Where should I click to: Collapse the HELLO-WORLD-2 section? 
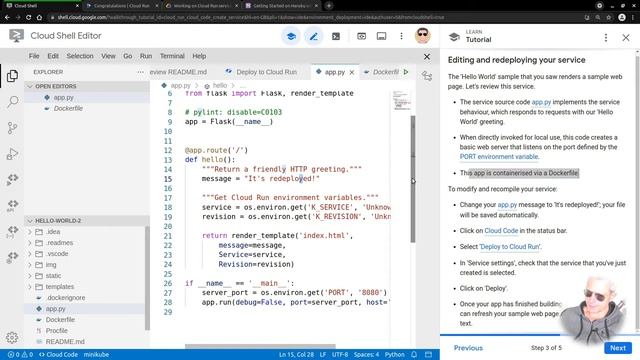(x=30, y=220)
